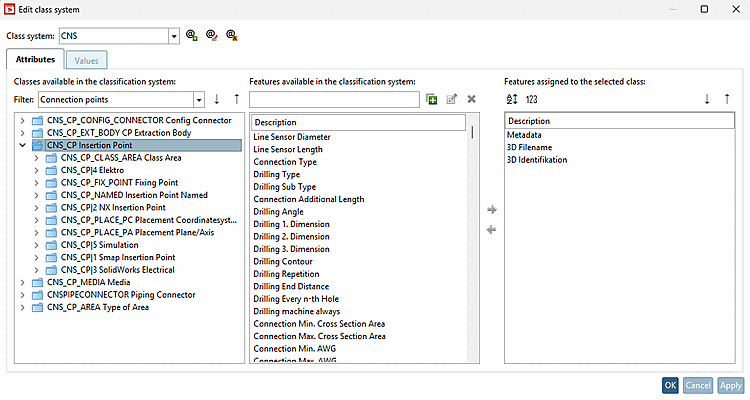The width and height of the screenshot is (750, 400).
Task: Collapse the CNS_CP Insertion Point node
Action: tap(23, 145)
